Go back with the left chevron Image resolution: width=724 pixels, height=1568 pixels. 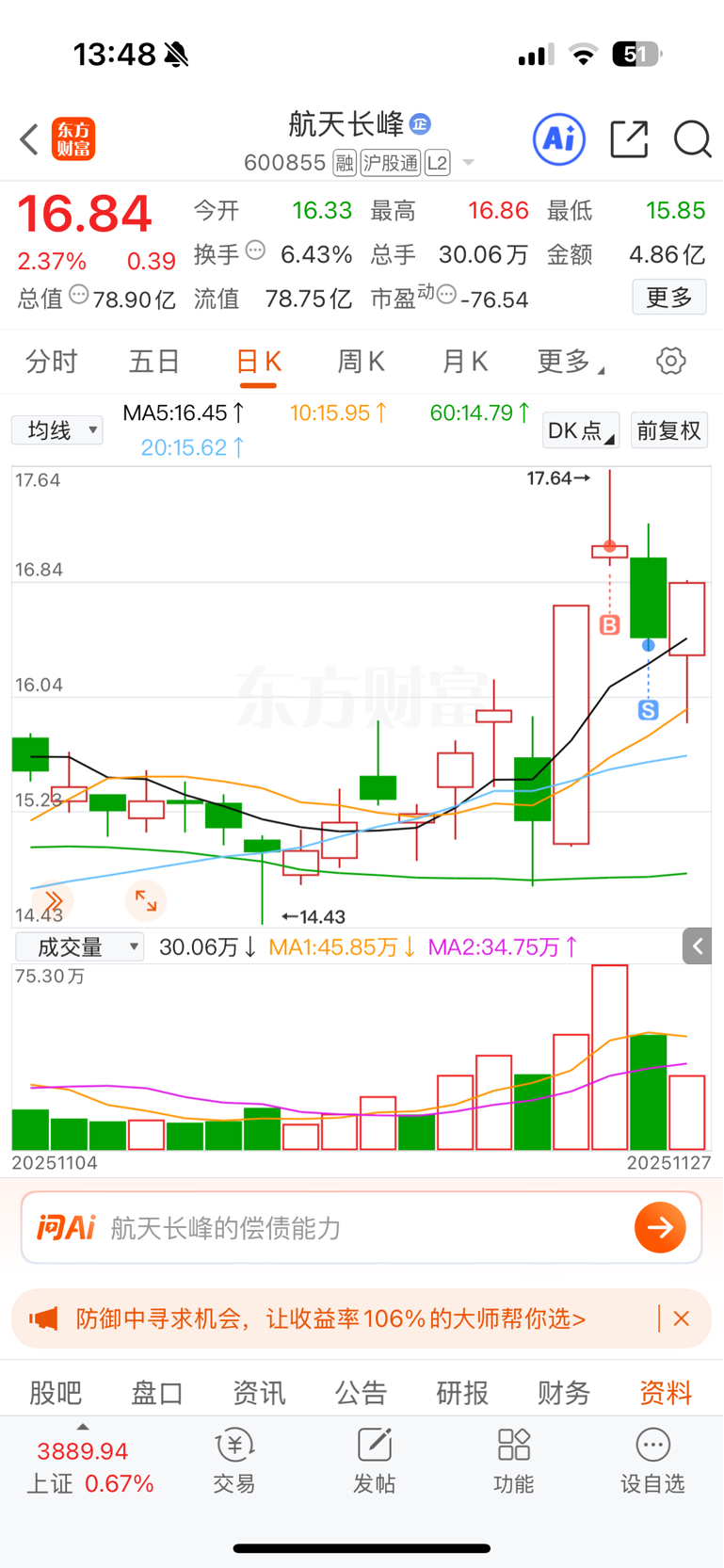29,139
